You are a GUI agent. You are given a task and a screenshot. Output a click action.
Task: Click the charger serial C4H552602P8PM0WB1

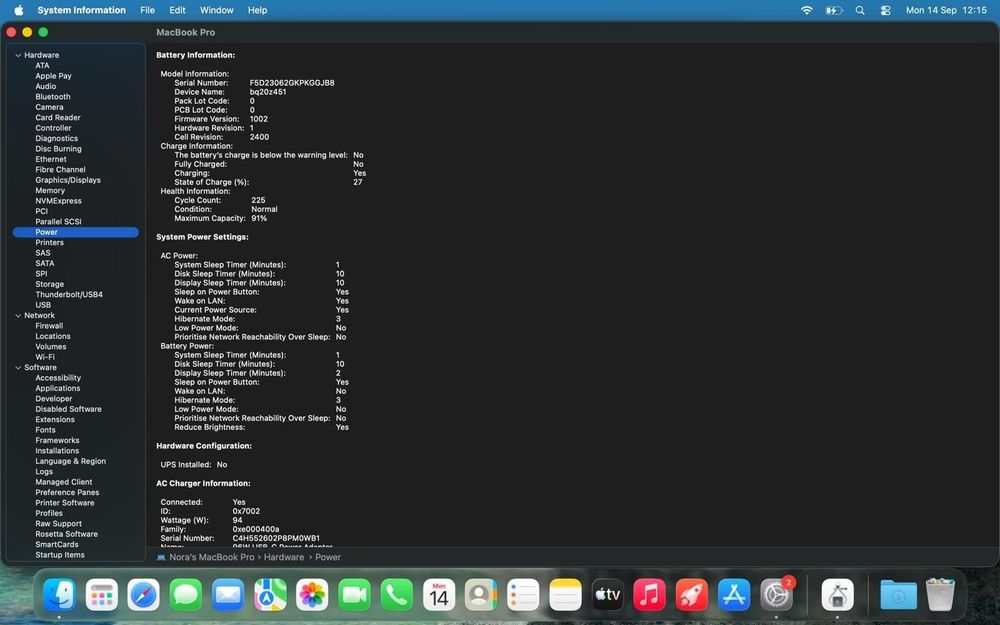pos(276,538)
